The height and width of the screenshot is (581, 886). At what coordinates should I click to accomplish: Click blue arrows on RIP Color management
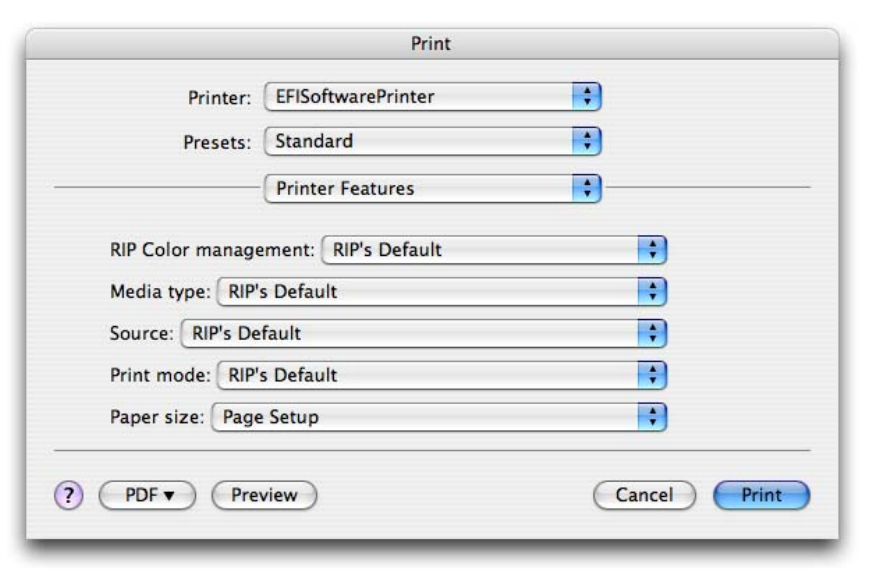(653, 250)
